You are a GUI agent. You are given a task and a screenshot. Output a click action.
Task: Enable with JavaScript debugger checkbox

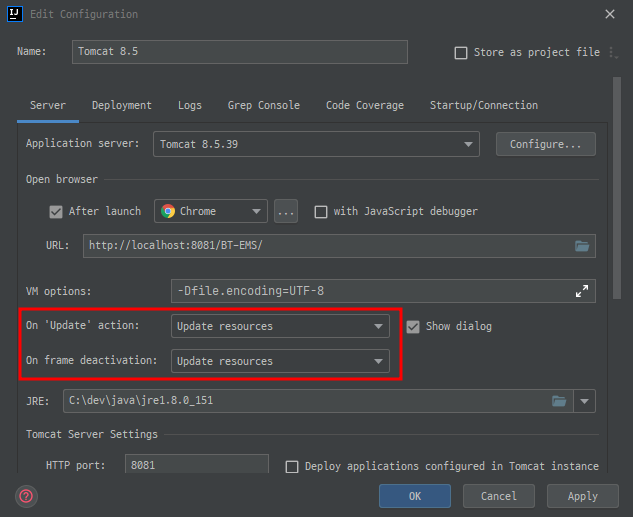(x=321, y=211)
